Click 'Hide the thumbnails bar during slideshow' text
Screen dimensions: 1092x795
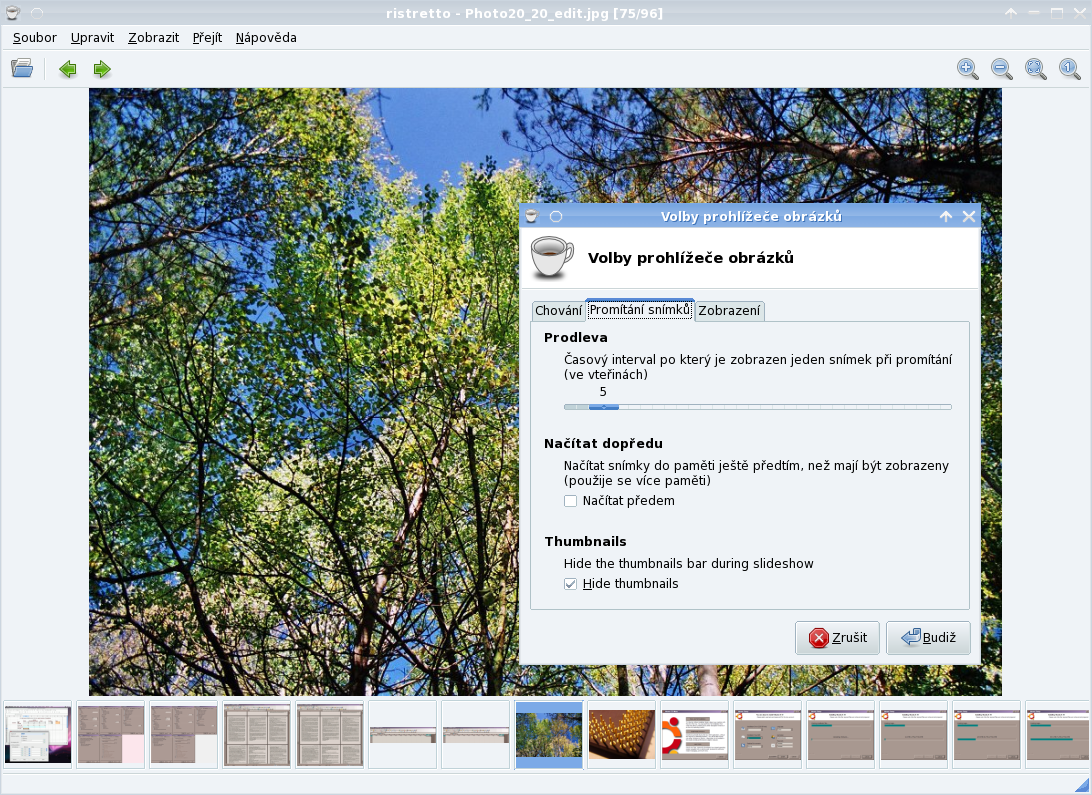coord(688,564)
